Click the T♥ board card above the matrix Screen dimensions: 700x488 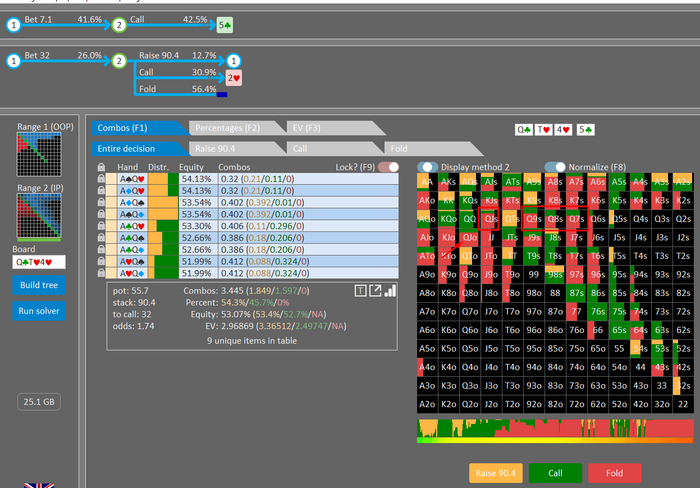tap(543, 129)
